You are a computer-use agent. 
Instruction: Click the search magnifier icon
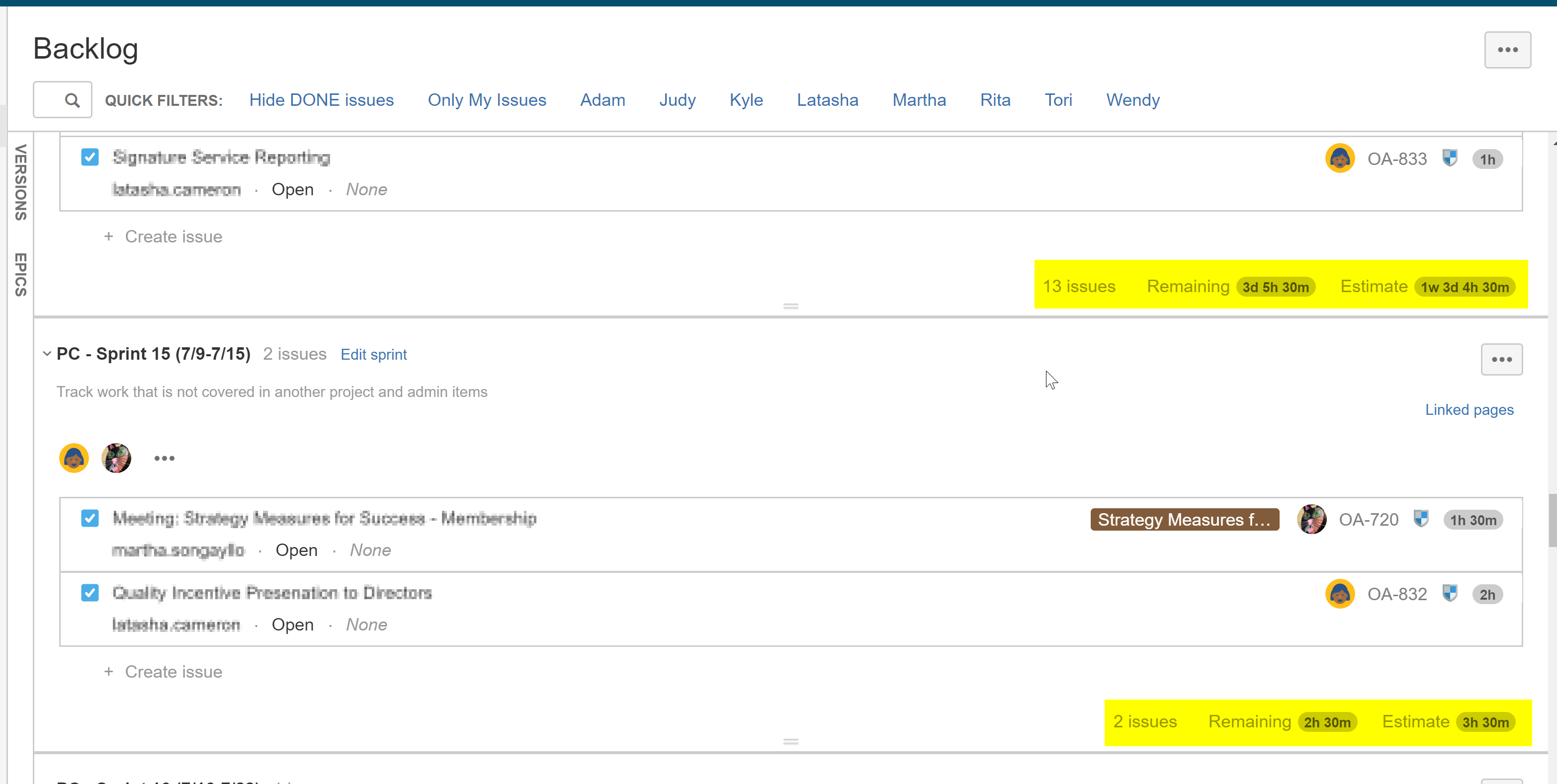(x=72, y=100)
